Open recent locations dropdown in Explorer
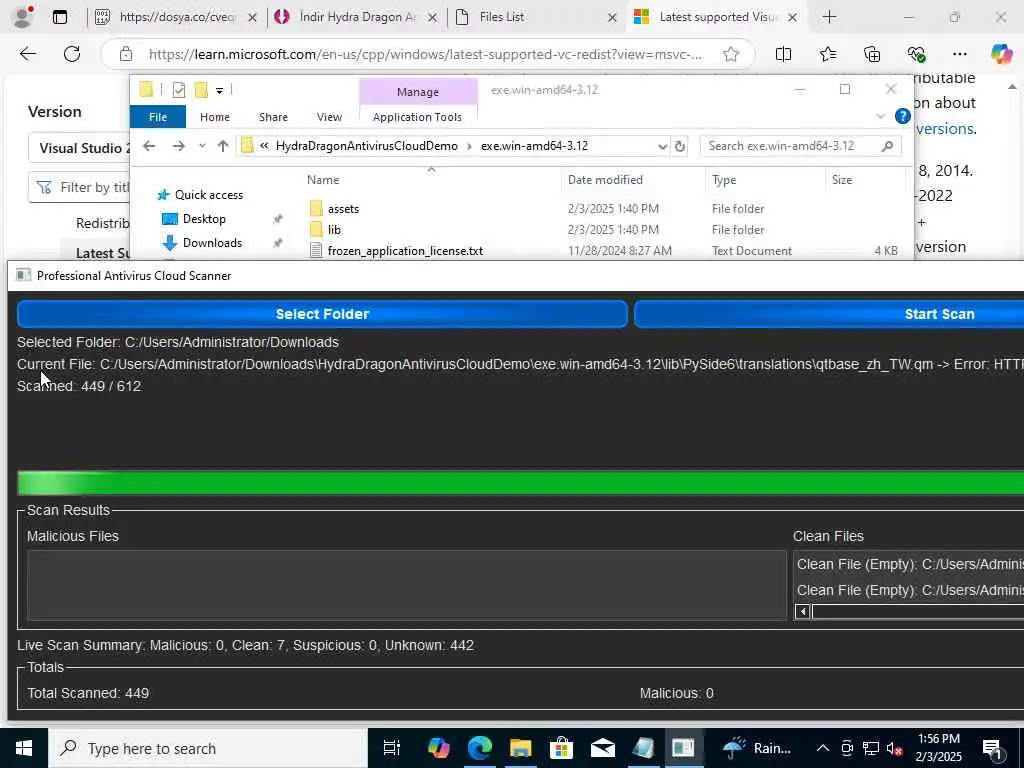Viewport: 1024px width, 768px height. pos(202,146)
